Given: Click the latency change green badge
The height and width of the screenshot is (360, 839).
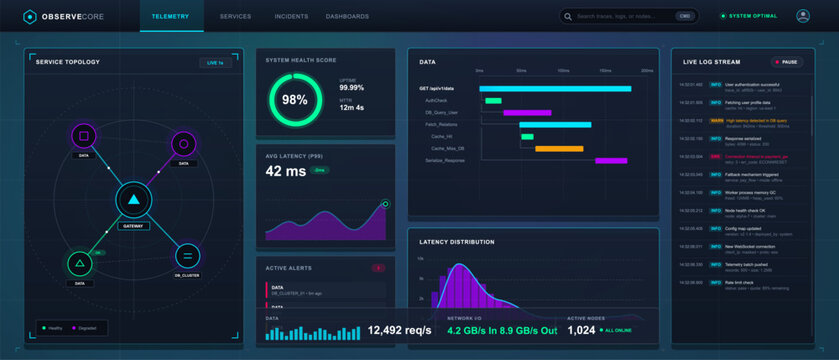Looking at the screenshot, I should 319,171.
